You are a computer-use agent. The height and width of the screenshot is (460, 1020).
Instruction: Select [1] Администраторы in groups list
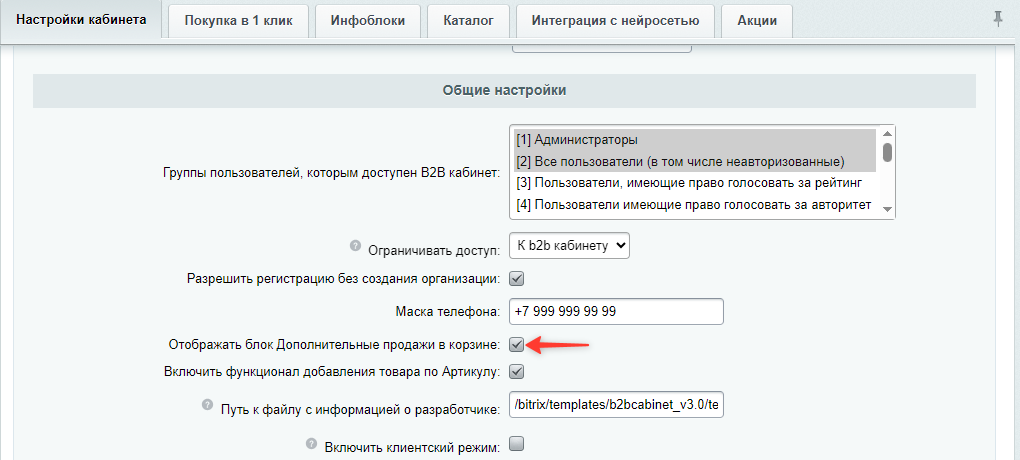tap(695, 139)
